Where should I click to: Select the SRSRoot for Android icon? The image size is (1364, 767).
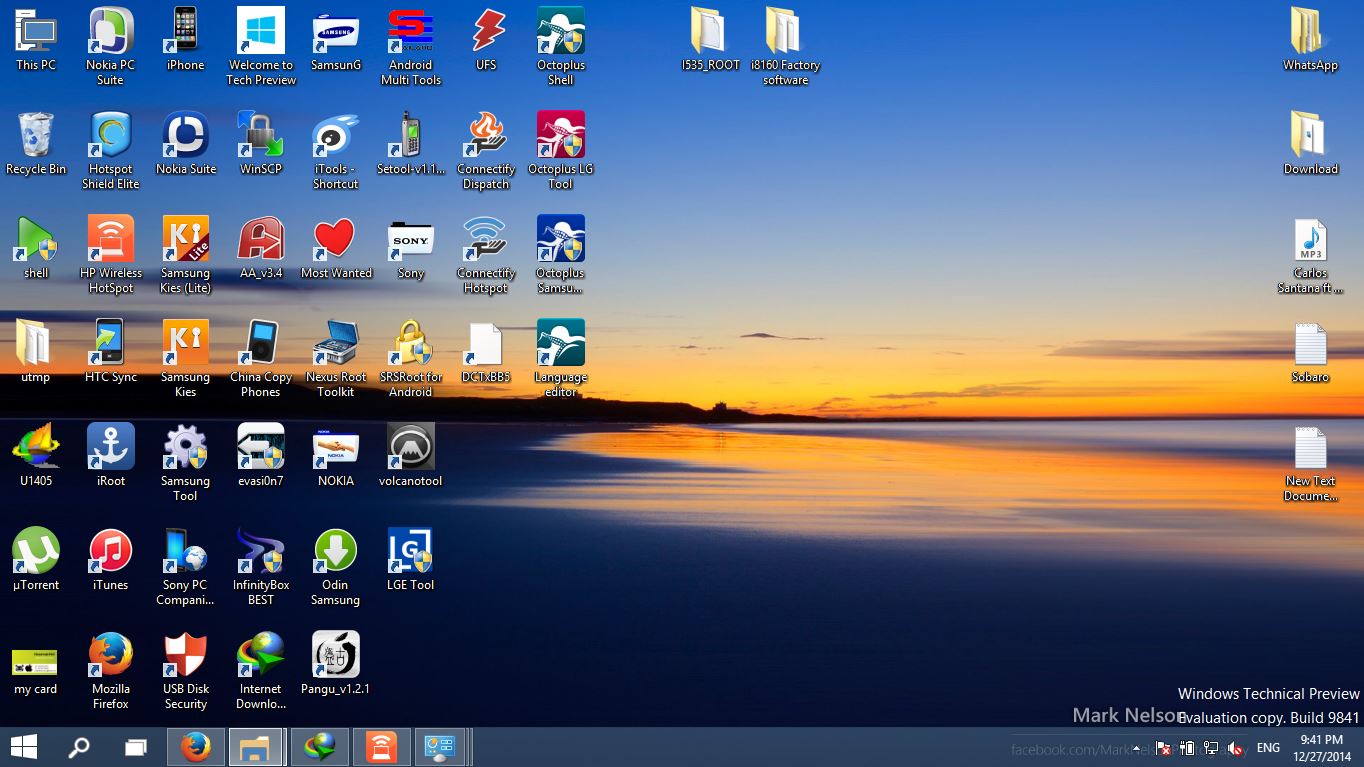[x=410, y=359]
